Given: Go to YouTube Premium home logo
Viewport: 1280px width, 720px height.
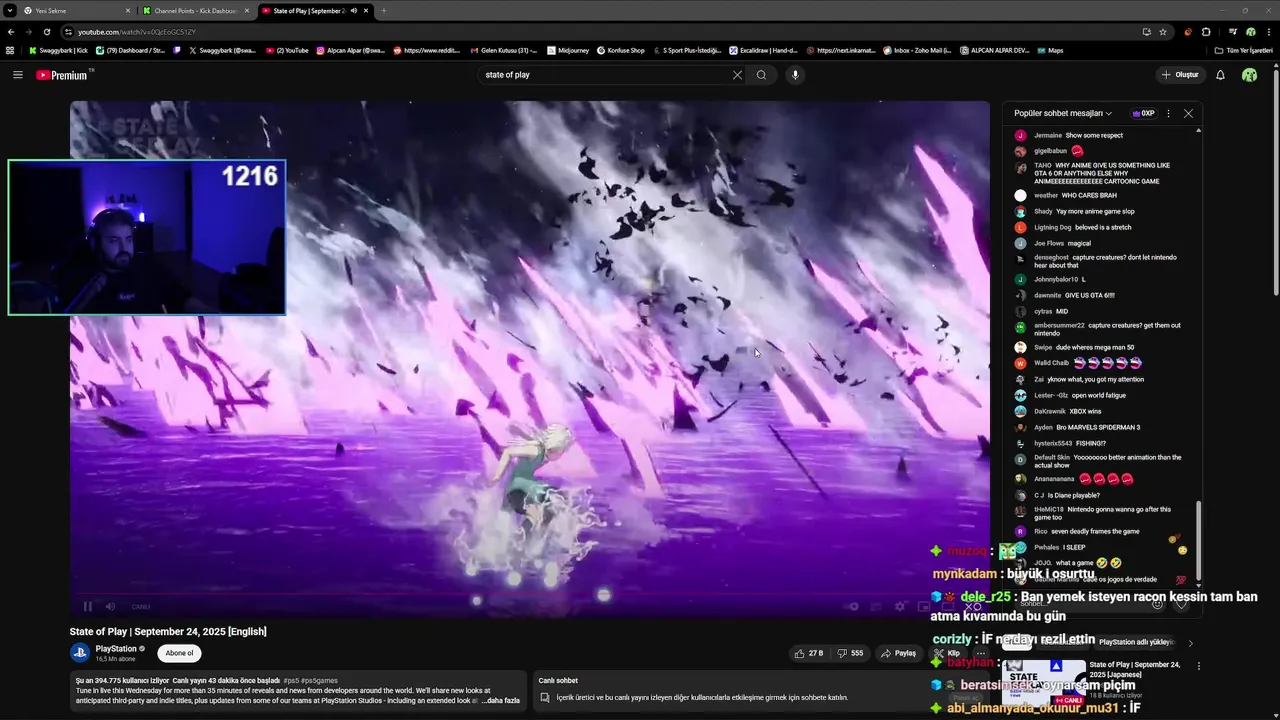Looking at the screenshot, I should 64,75.
